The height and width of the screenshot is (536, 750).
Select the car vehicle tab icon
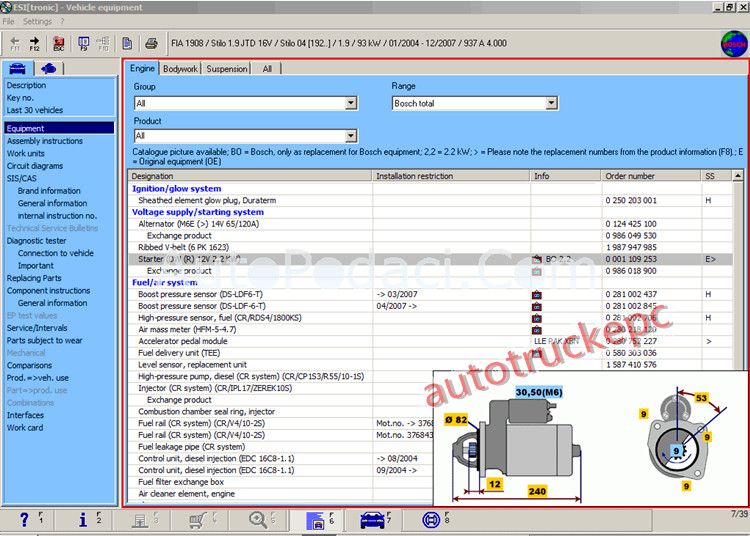pos(17,68)
